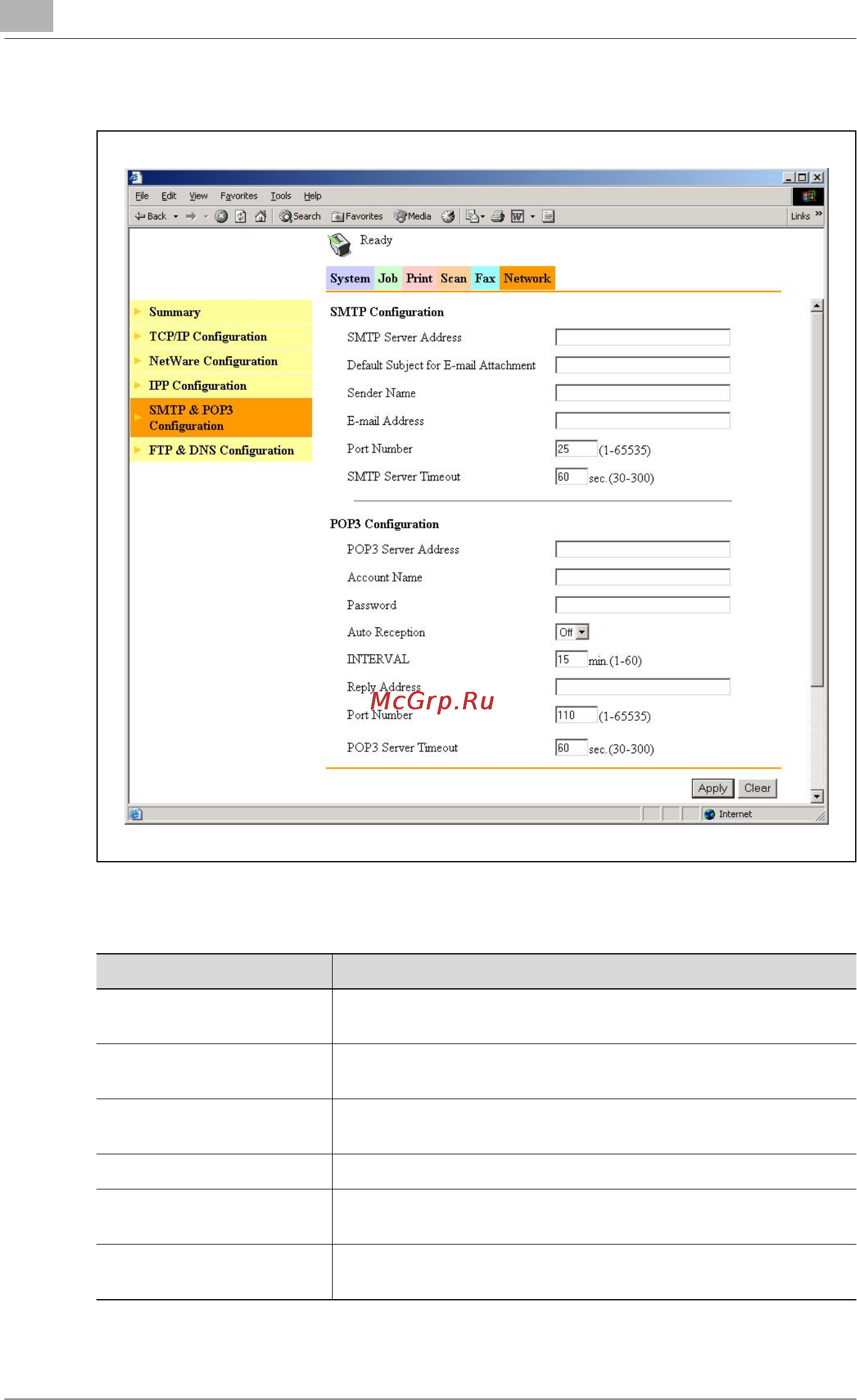Switch to the System tab

(350, 278)
